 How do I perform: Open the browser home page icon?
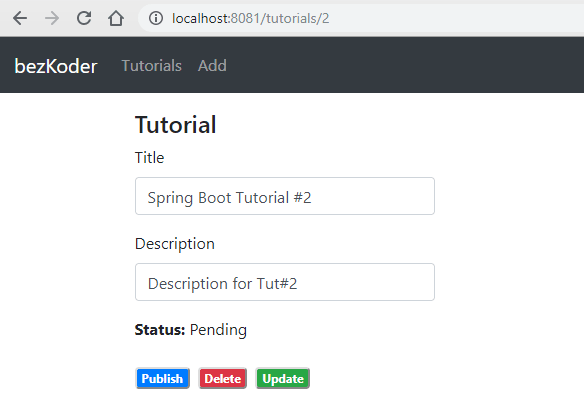tap(116, 18)
